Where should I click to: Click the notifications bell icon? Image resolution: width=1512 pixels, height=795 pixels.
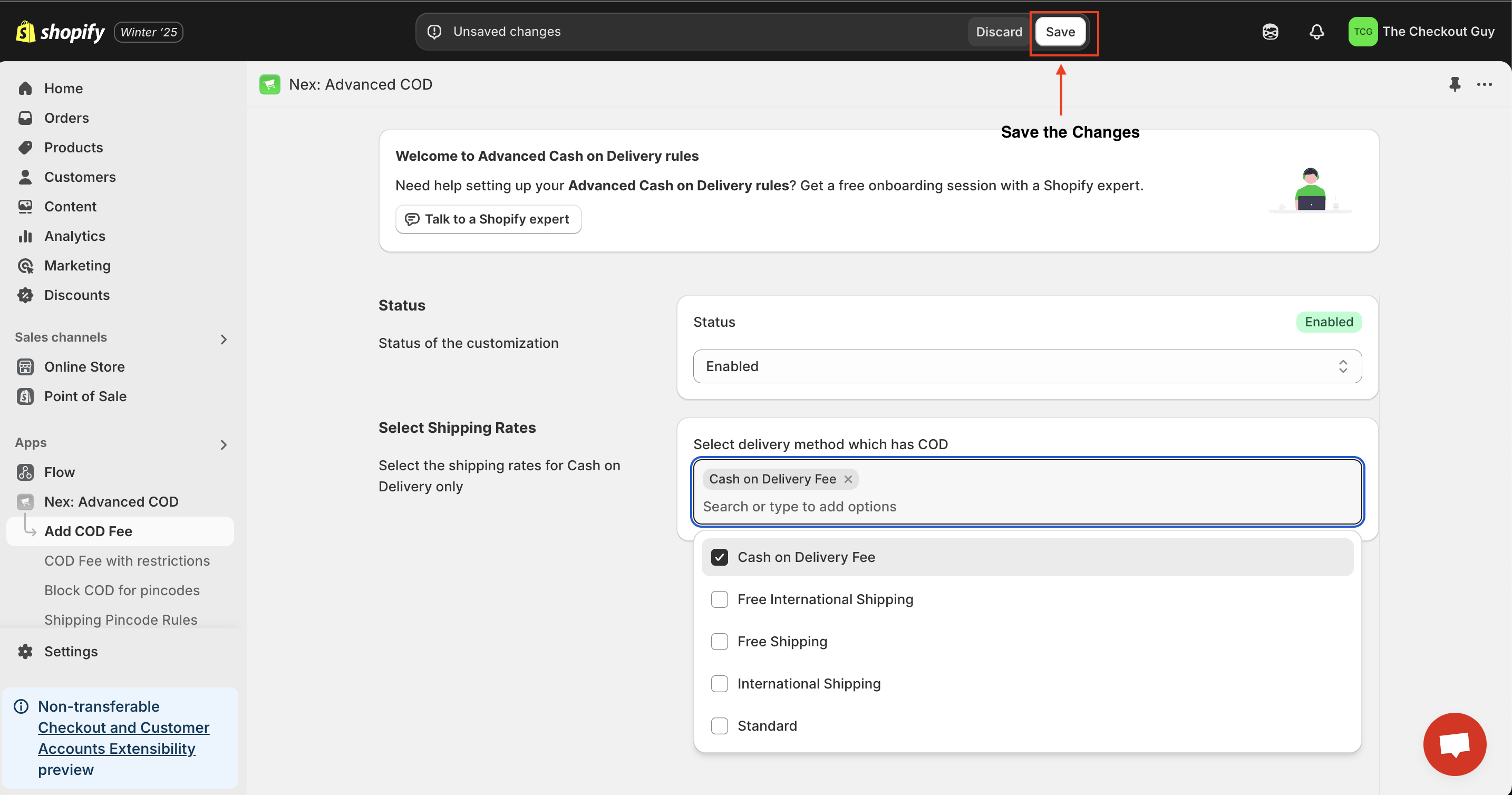coord(1316,32)
